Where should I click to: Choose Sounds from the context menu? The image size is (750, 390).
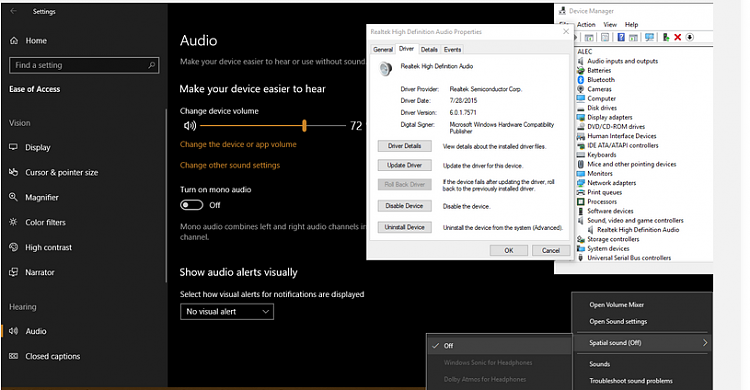click(599, 364)
